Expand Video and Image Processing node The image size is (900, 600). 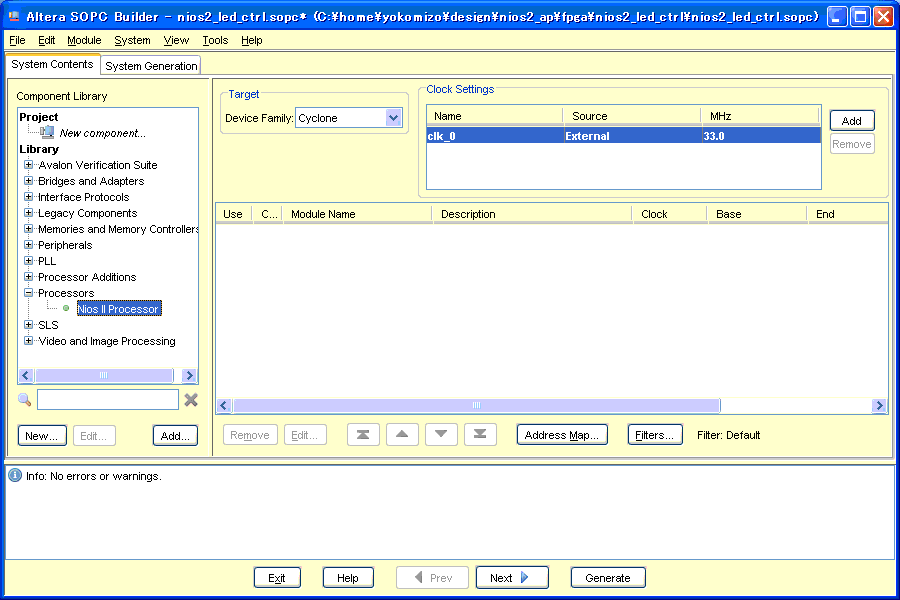(28, 341)
